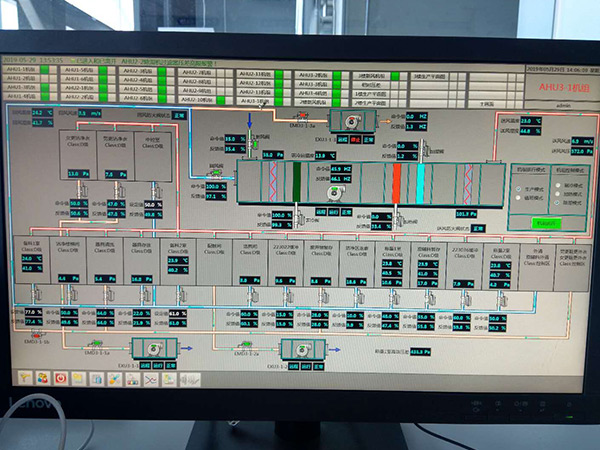The height and width of the screenshot is (450, 600).
Task: Click the green EMD3-1-2a damper
Action: coord(246,345)
